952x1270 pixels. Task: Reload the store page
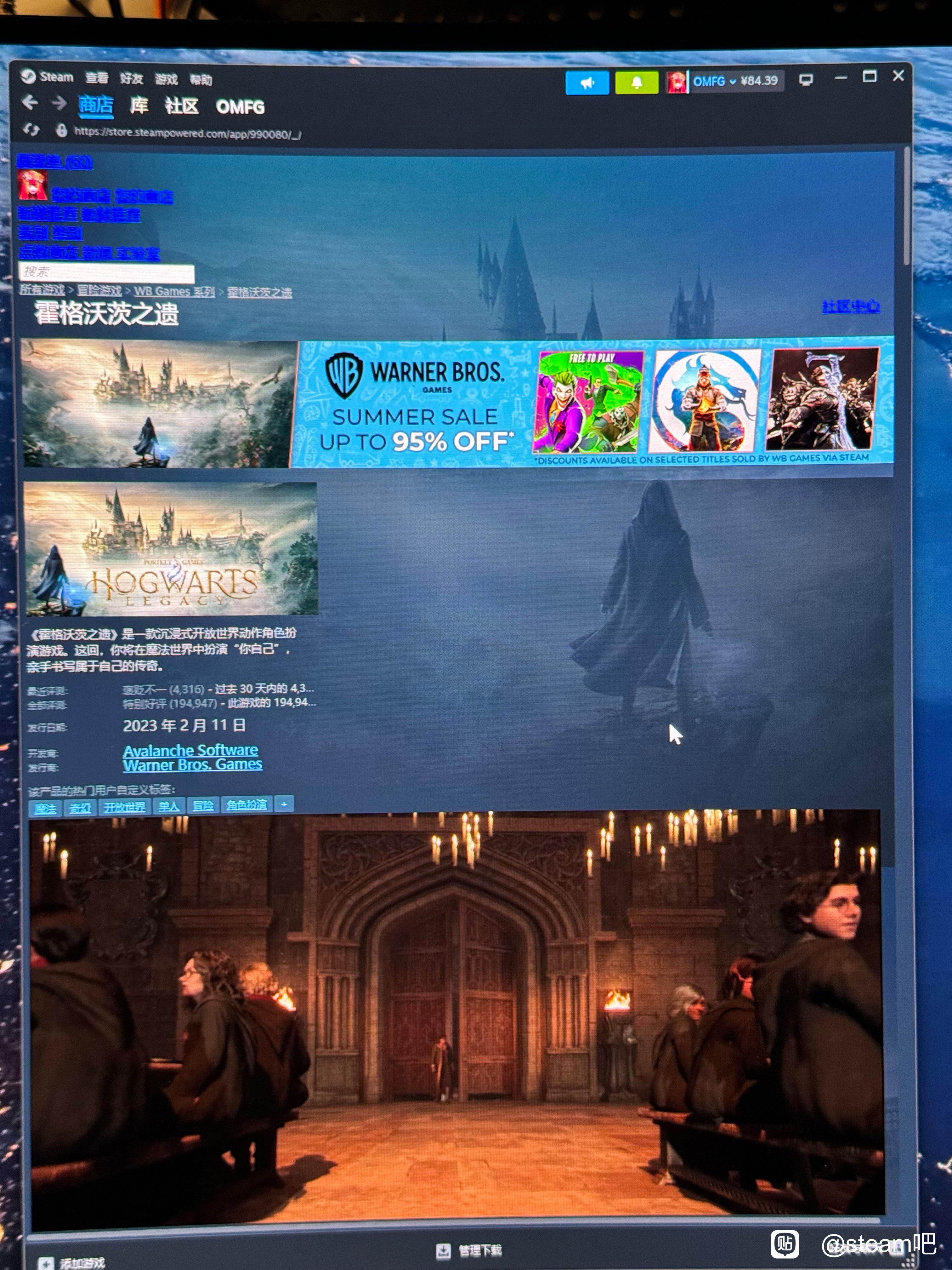(31, 130)
